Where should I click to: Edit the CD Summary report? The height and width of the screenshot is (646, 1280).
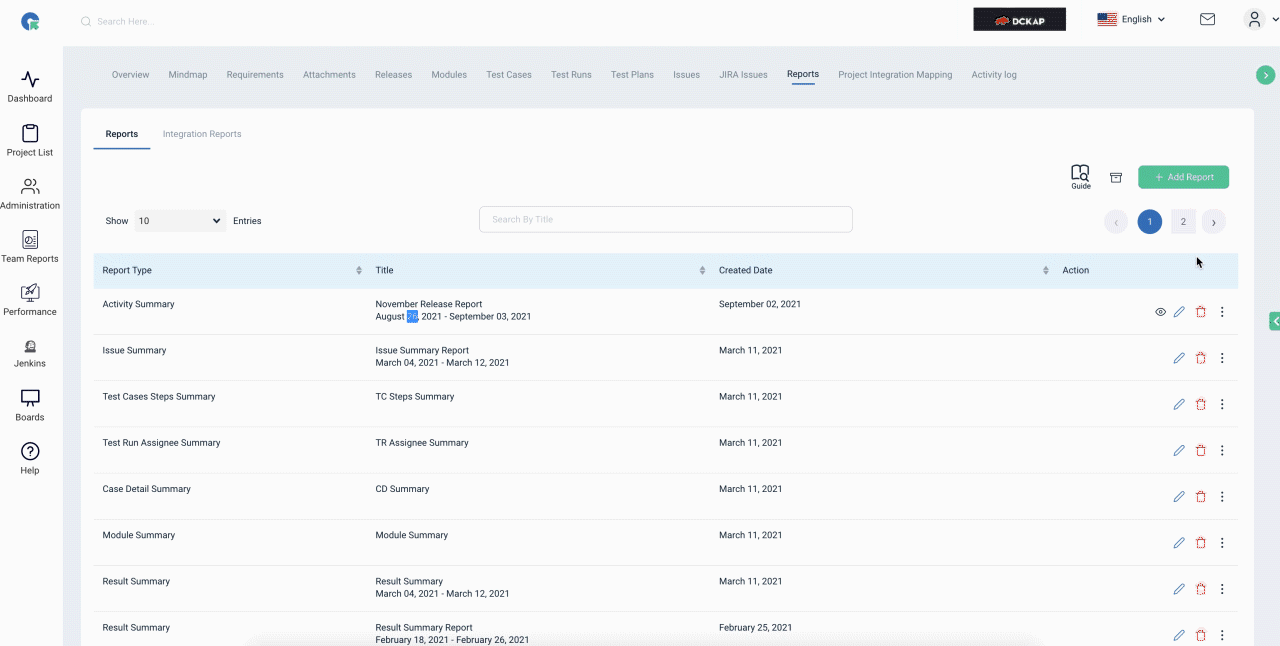[x=1179, y=496]
